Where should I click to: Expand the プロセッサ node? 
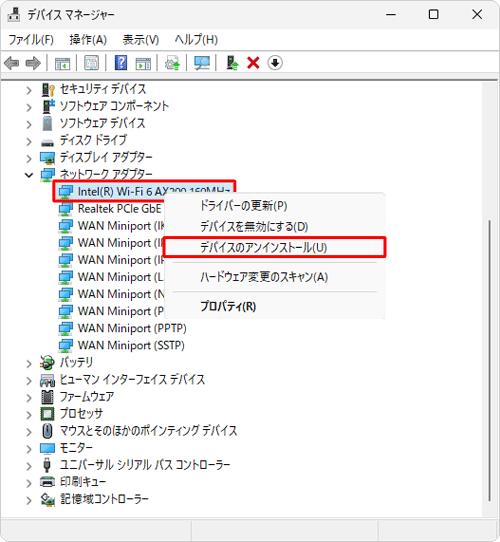[29, 414]
